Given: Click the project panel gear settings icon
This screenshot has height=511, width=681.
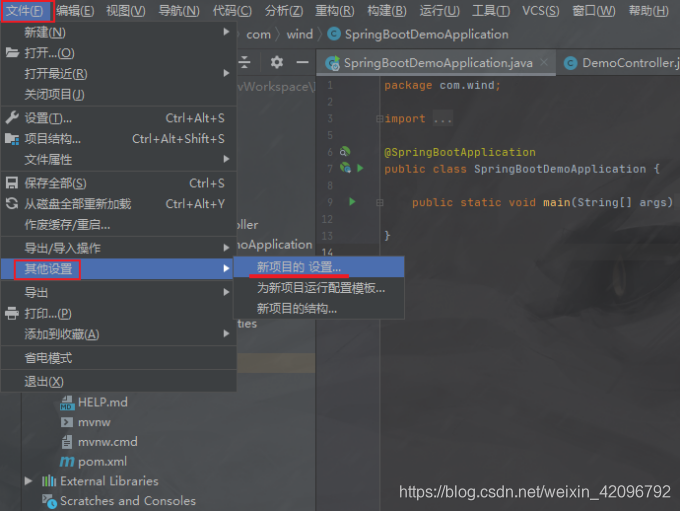Looking at the screenshot, I should [x=277, y=63].
